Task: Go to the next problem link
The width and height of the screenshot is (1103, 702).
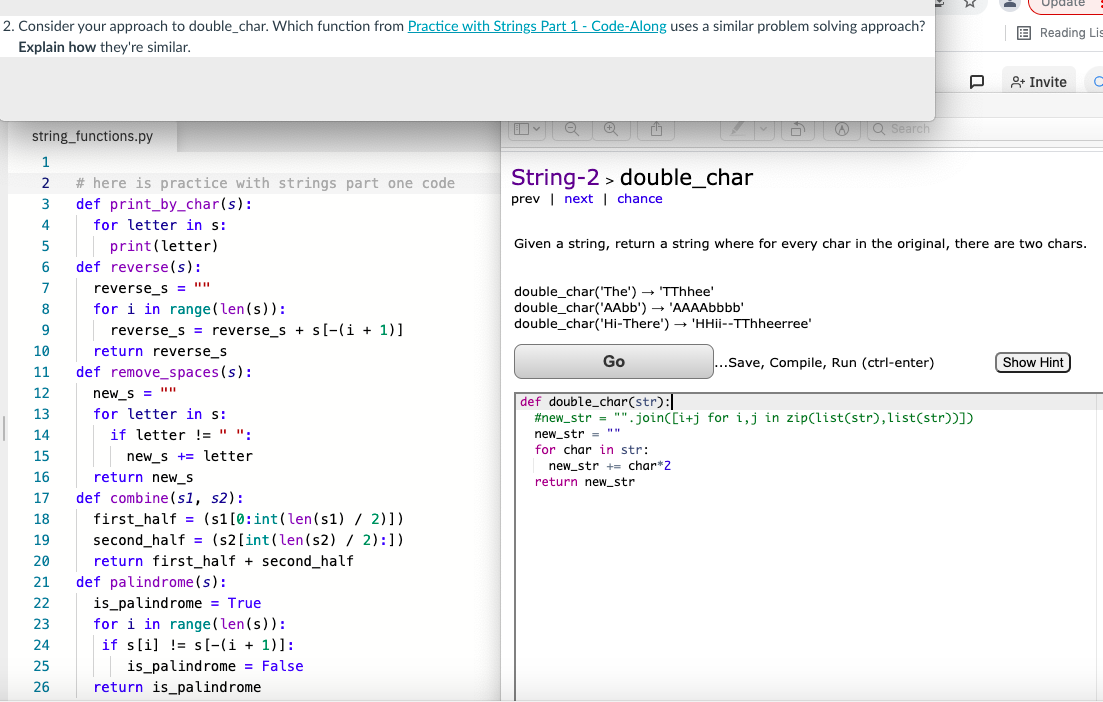Action: pyautogui.click(x=578, y=198)
